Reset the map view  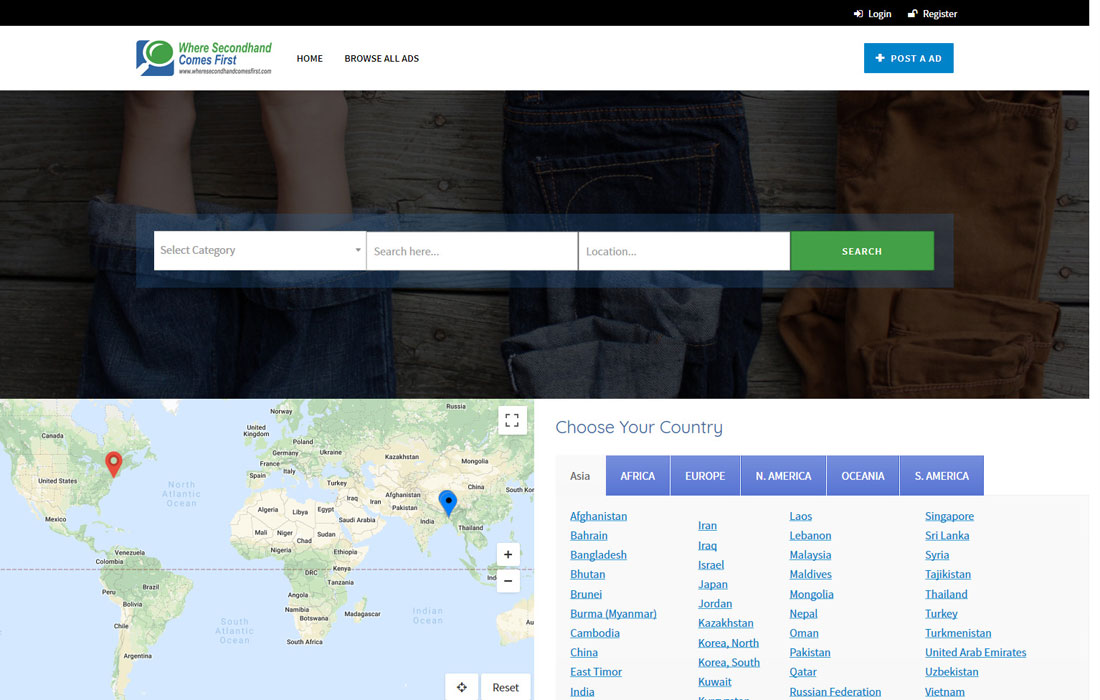coord(506,687)
